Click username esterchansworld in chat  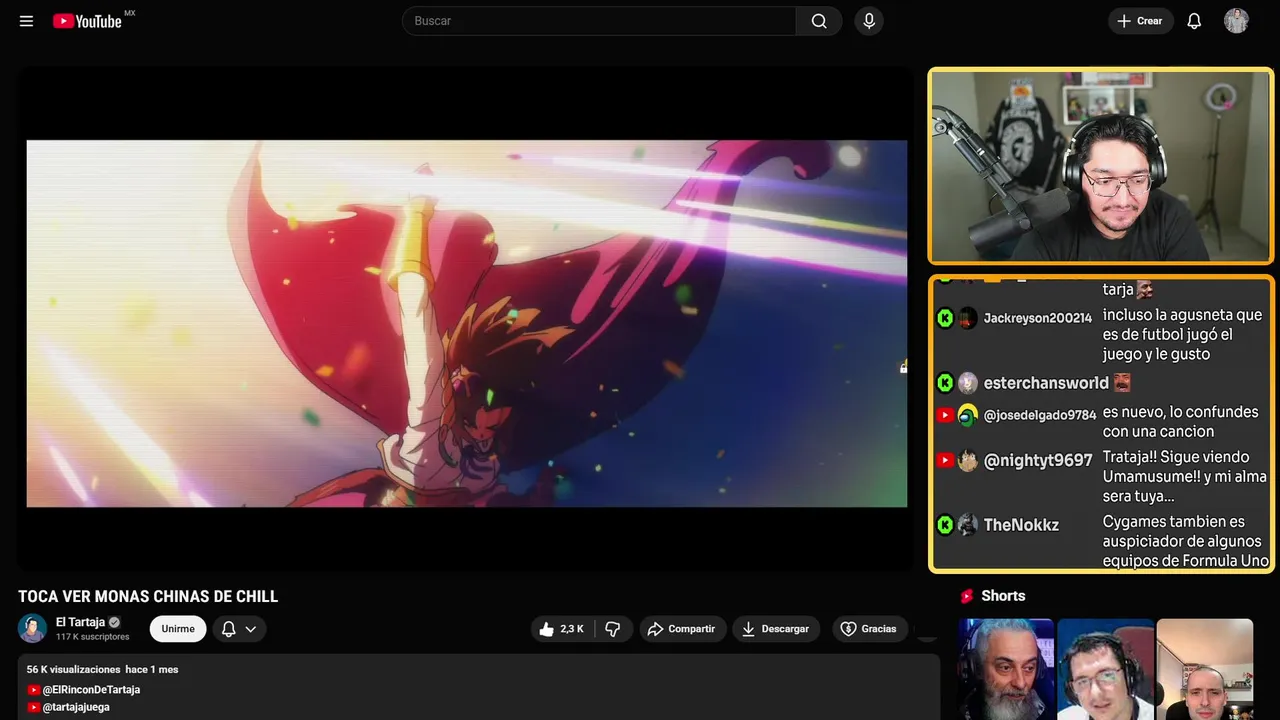click(1046, 383)
